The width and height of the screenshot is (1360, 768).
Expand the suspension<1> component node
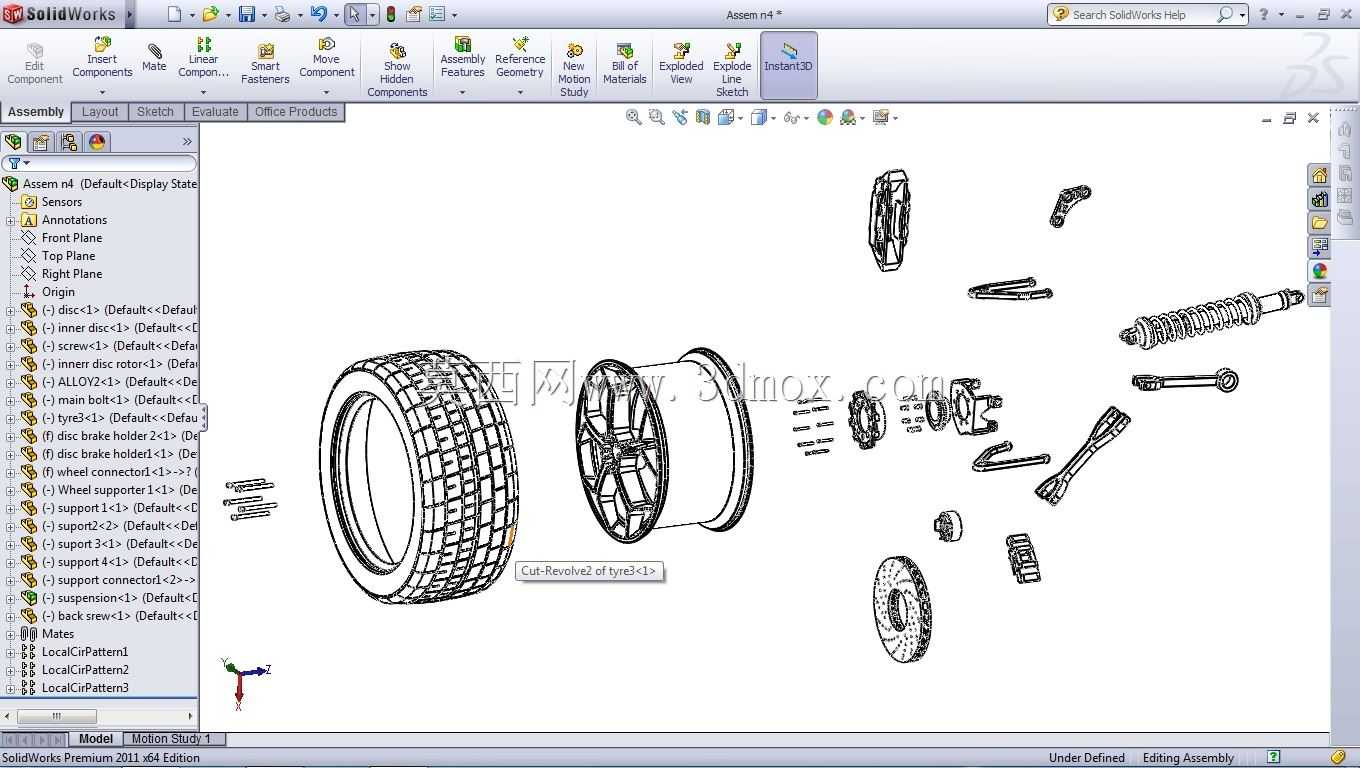[x=11, y=598]
